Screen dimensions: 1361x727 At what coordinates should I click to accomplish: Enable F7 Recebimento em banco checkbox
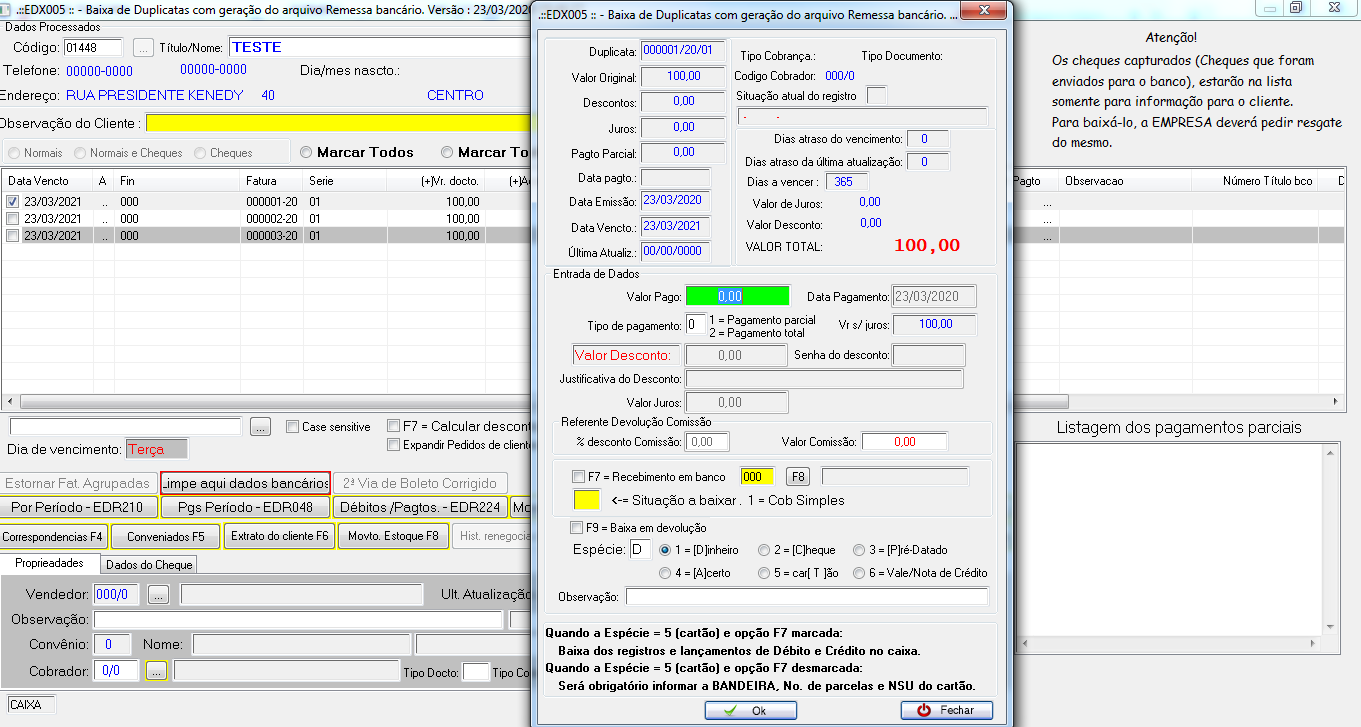pyautogui.click(x=578, y=477)
